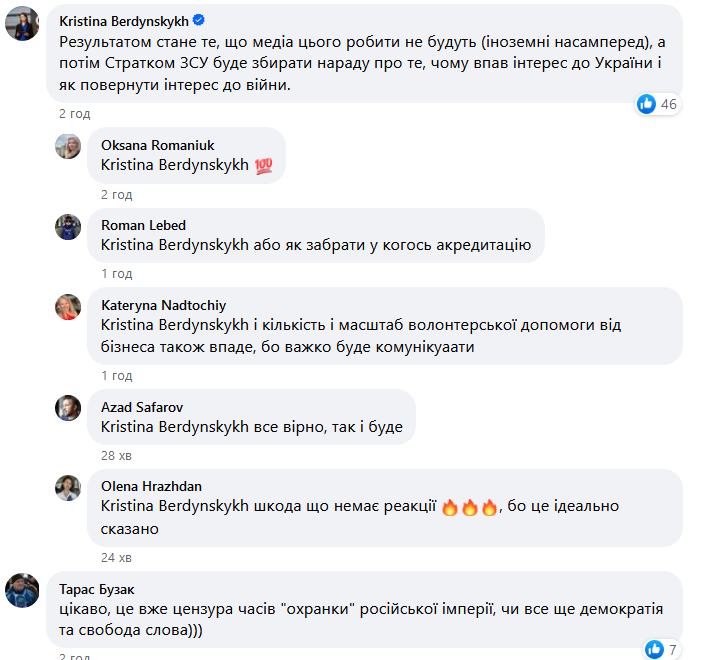
Task: Click Kristina Berdynskykh's profile avatar
Action: click(x=22, y=23)
